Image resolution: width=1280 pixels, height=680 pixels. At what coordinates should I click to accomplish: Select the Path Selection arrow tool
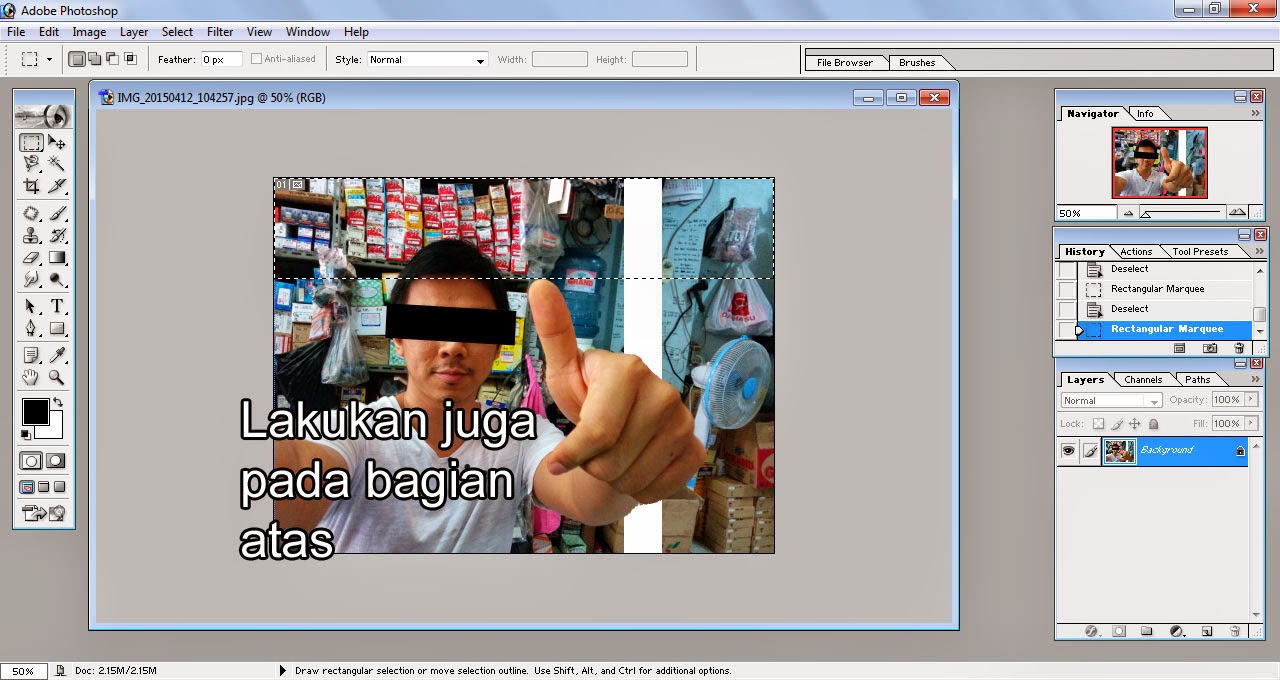coord(32,307)
